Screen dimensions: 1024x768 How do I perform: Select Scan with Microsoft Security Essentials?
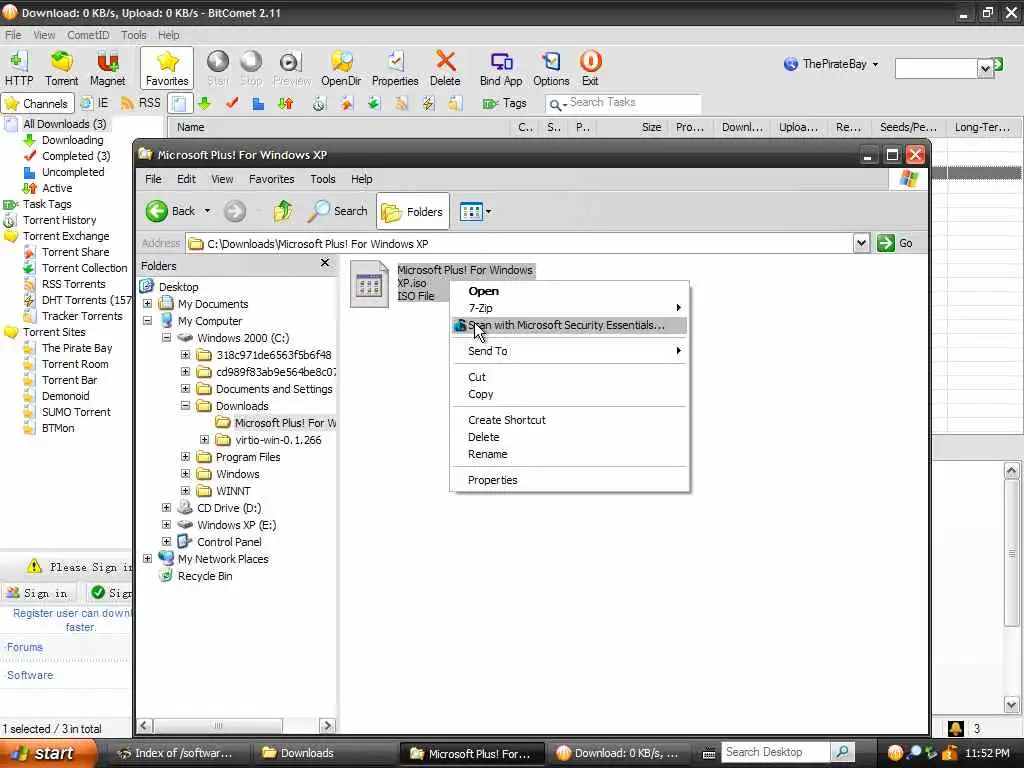569,325
